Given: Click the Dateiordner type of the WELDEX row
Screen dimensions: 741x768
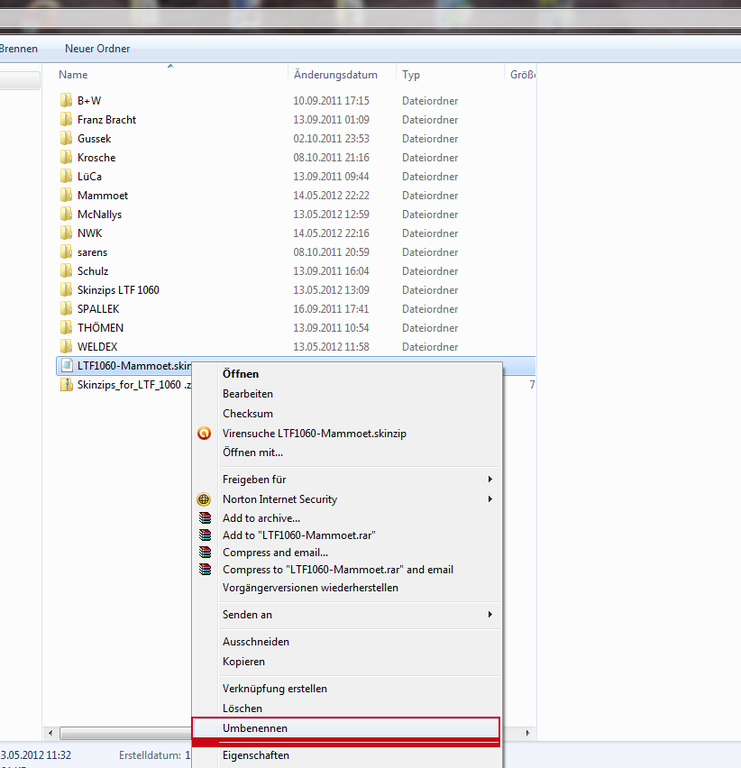Looking at the screenshot, I should pos(430,347).
